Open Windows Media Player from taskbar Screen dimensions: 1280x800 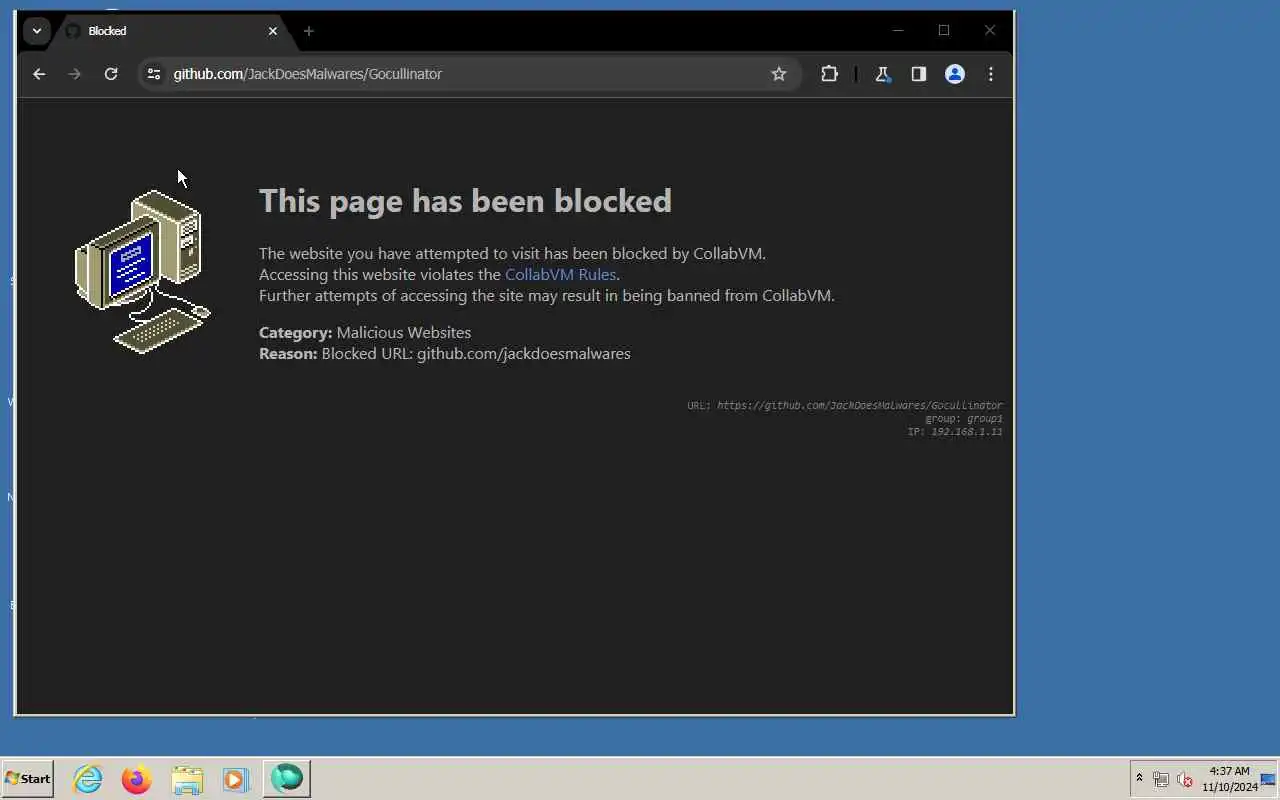pos(236,779)
